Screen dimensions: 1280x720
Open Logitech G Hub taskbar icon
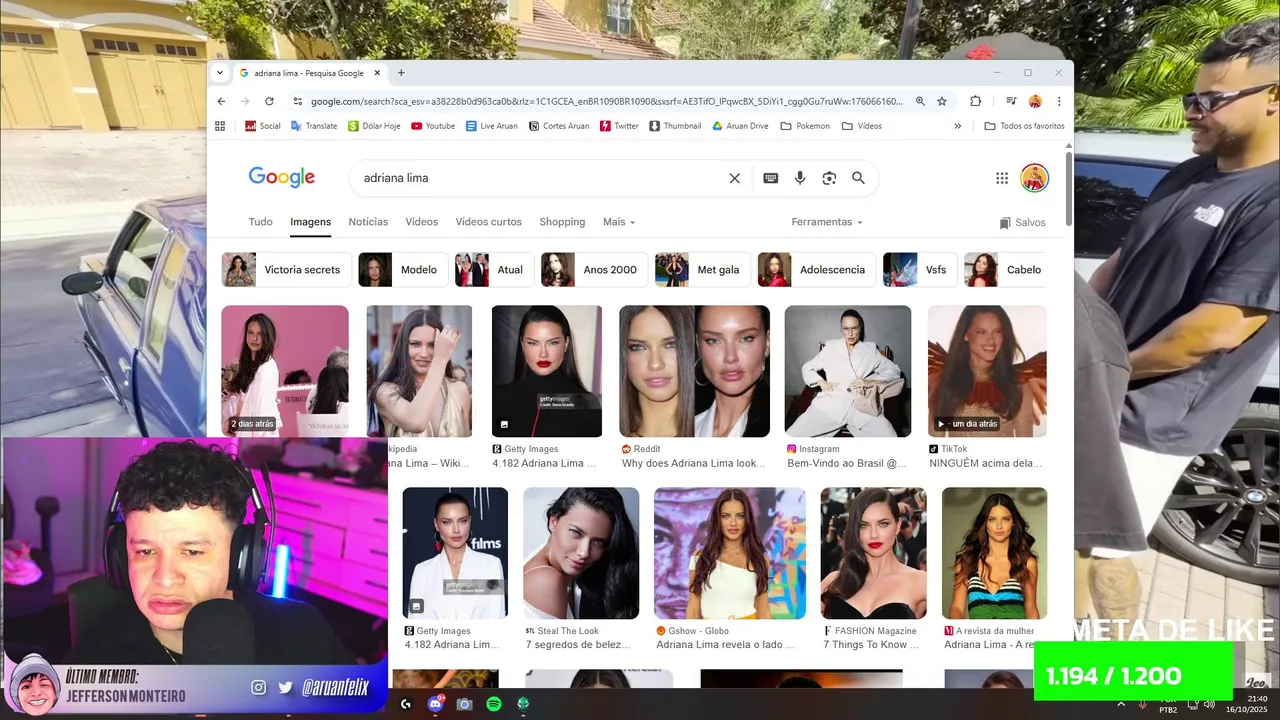pyautogui.click(x=405, y=704)
